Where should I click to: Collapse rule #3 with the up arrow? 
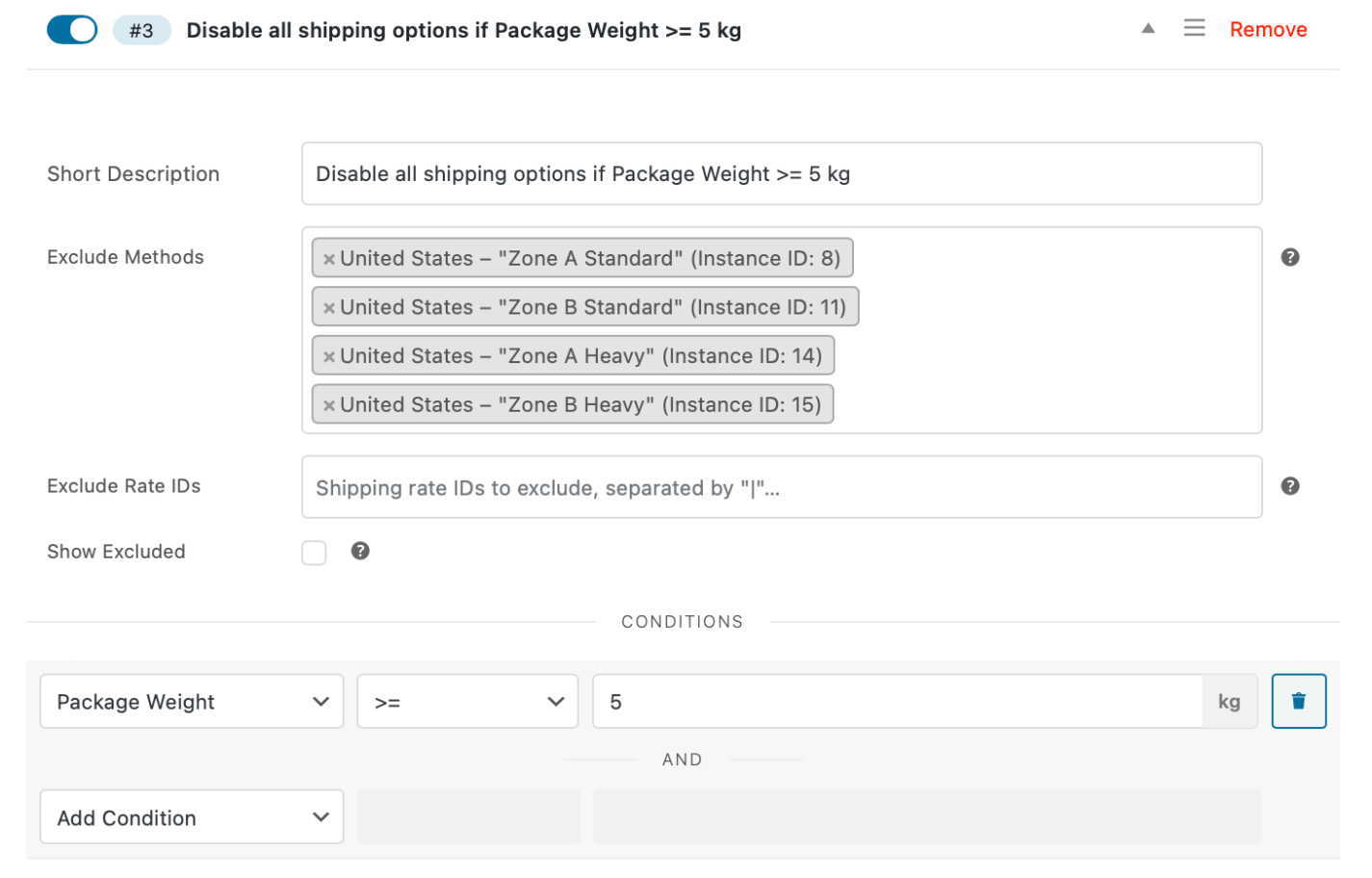click(x=1148, y=29)
